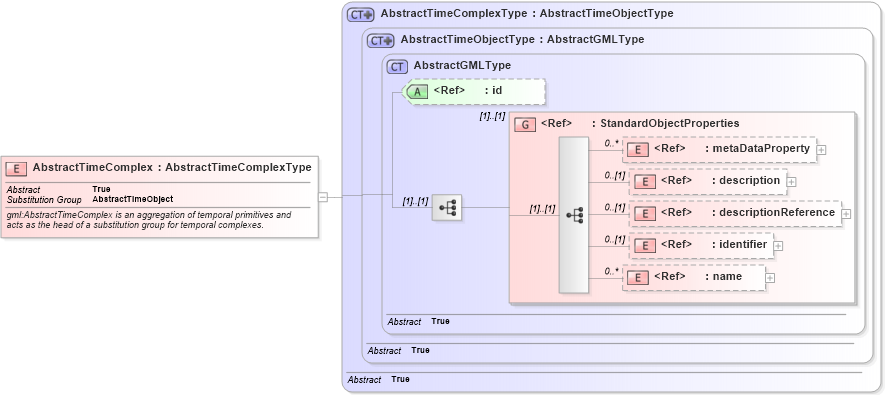Image resolution: width=886 pixels, height=395 pixels.
Task: Click the CT+ icon beside AbstractTimeObjectType
Action: pyautogui.click(x=380, y=41)
